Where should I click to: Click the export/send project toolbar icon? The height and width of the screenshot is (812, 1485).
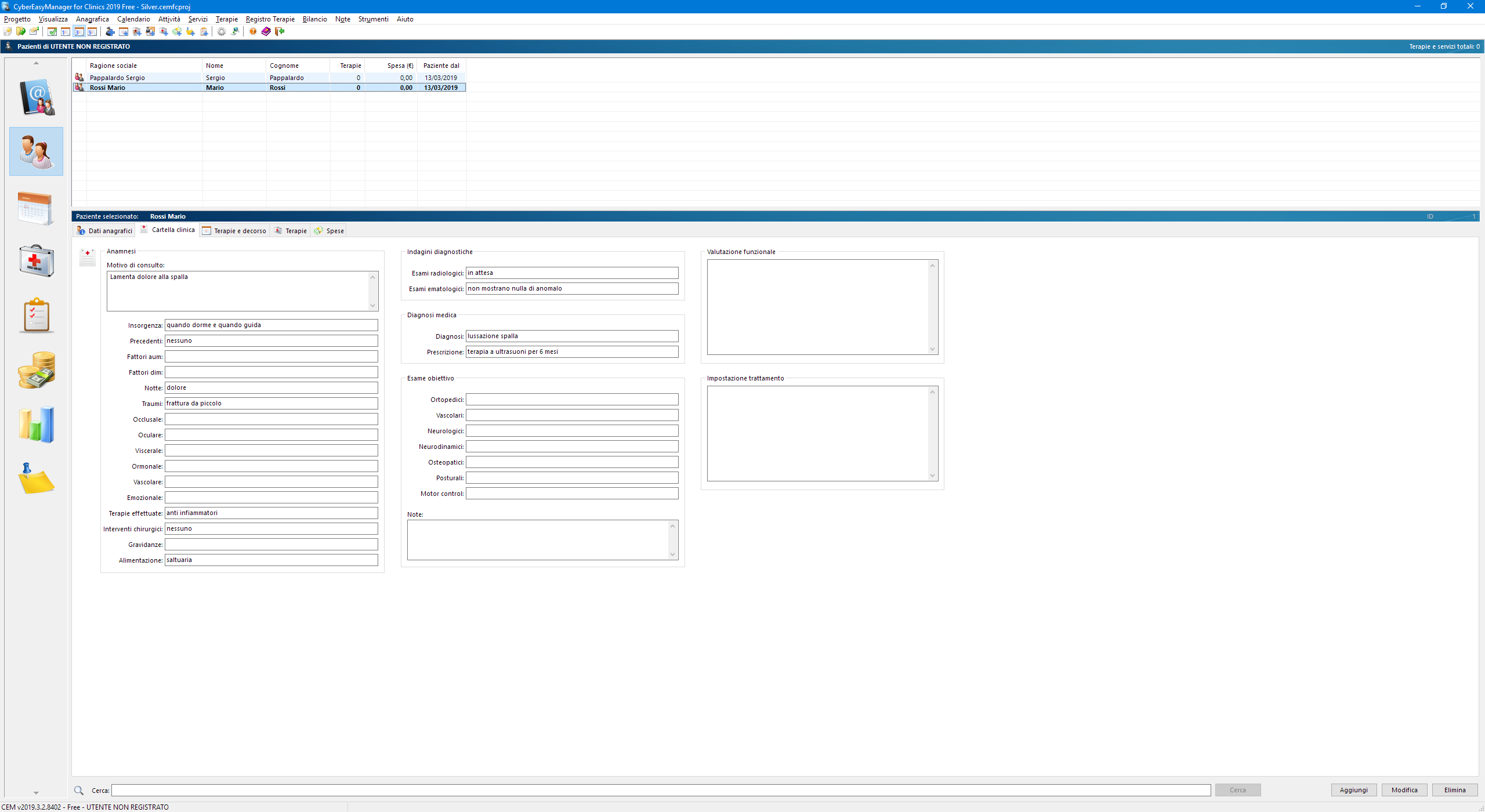pyautogui.click(x=34, y=31)
